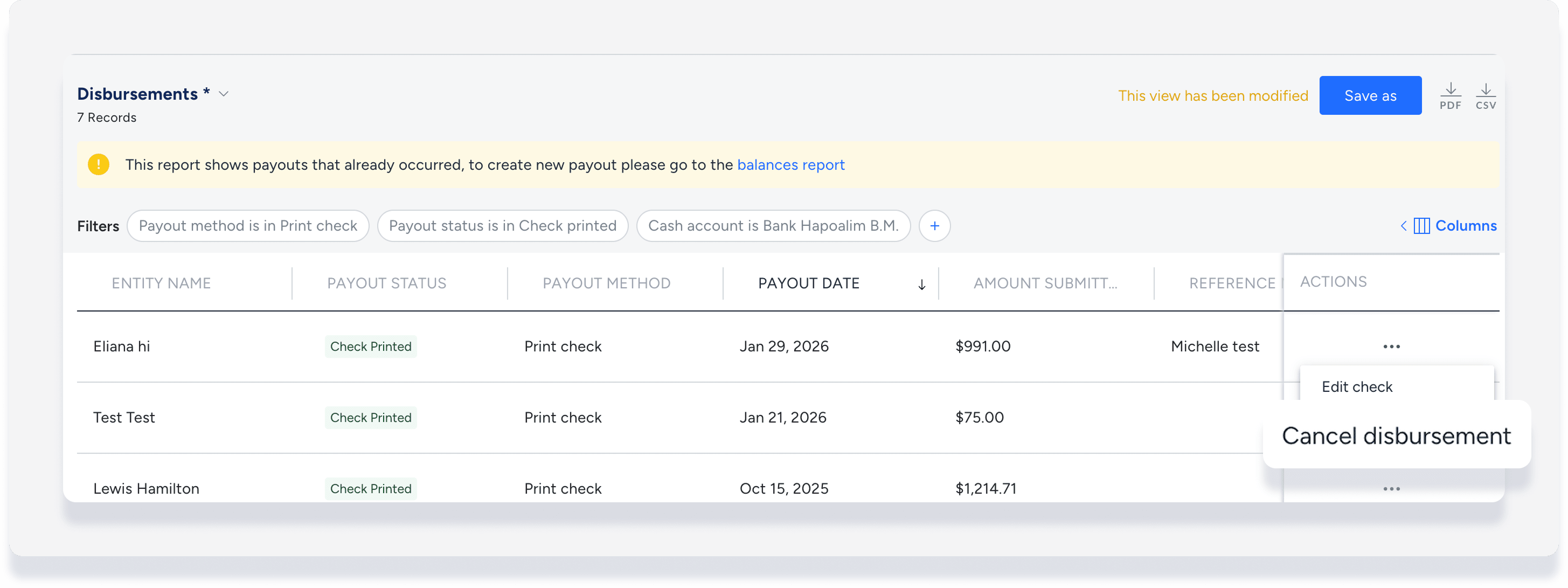
Task: Collapse columns panel with left chevron
Action: point(1403,226)
